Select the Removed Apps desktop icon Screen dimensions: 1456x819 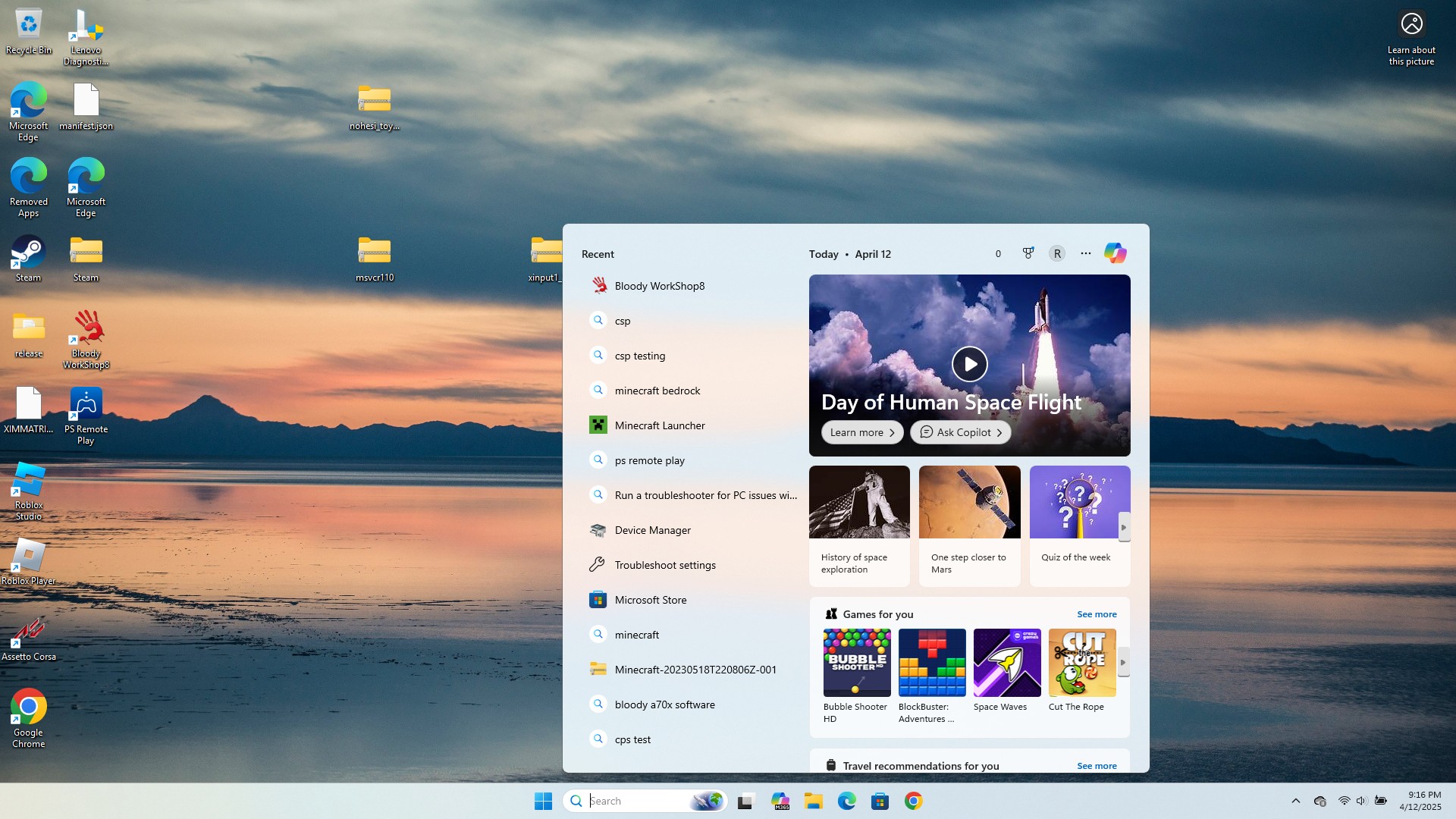tap(29, 187)
